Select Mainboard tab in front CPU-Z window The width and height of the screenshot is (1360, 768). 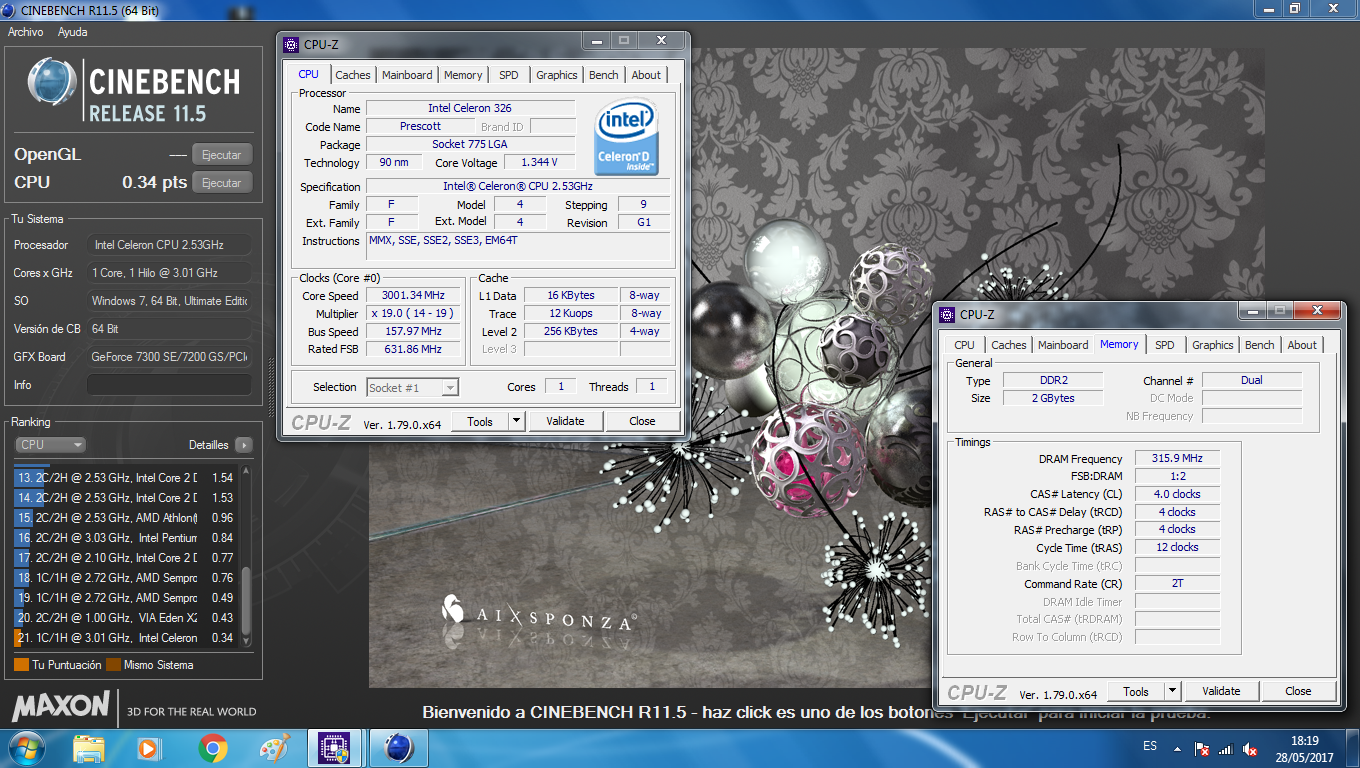click(x=407, y=75)
